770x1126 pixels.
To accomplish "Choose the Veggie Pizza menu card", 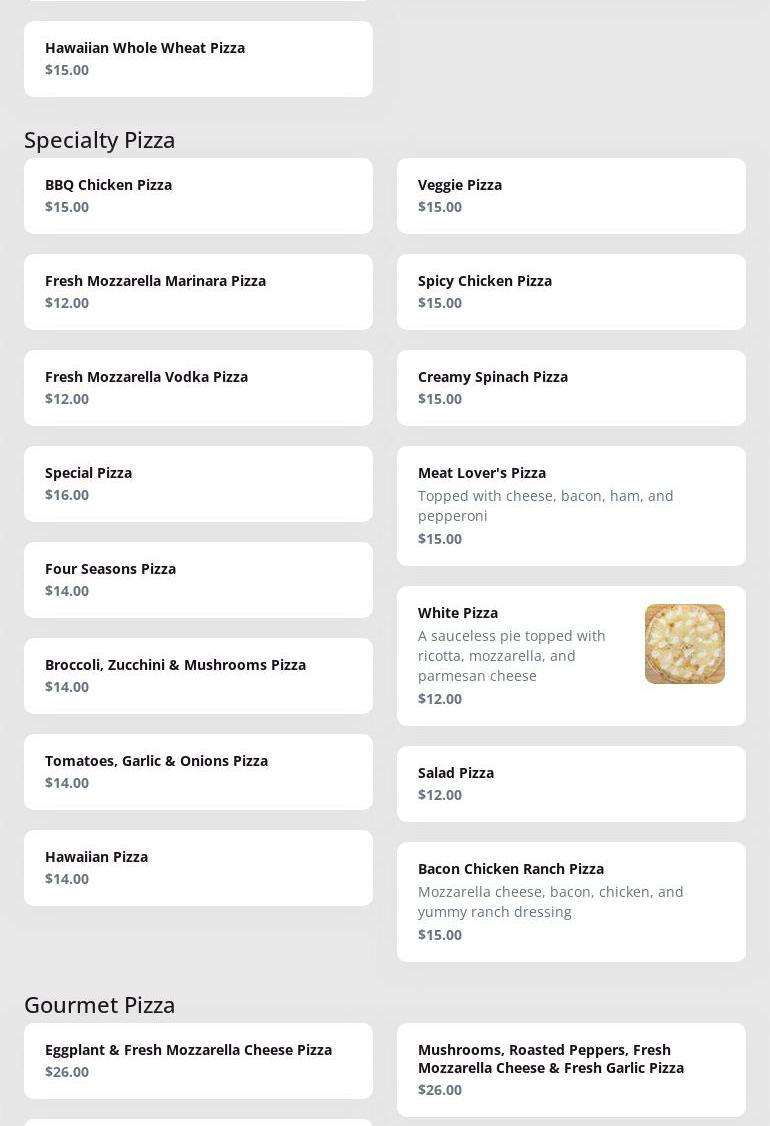I will click(571, 196).
